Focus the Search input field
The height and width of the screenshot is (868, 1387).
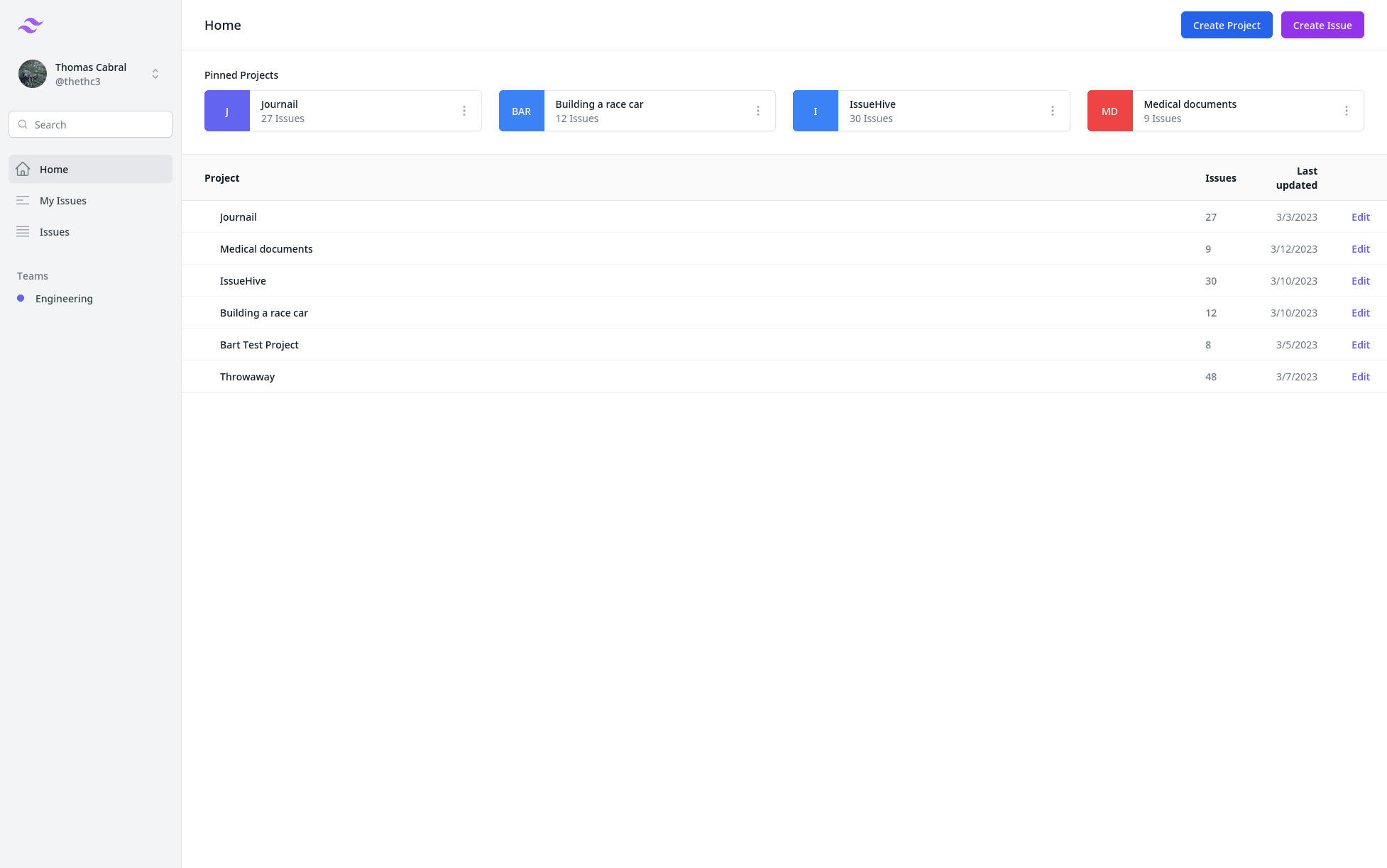coord(99,124)
